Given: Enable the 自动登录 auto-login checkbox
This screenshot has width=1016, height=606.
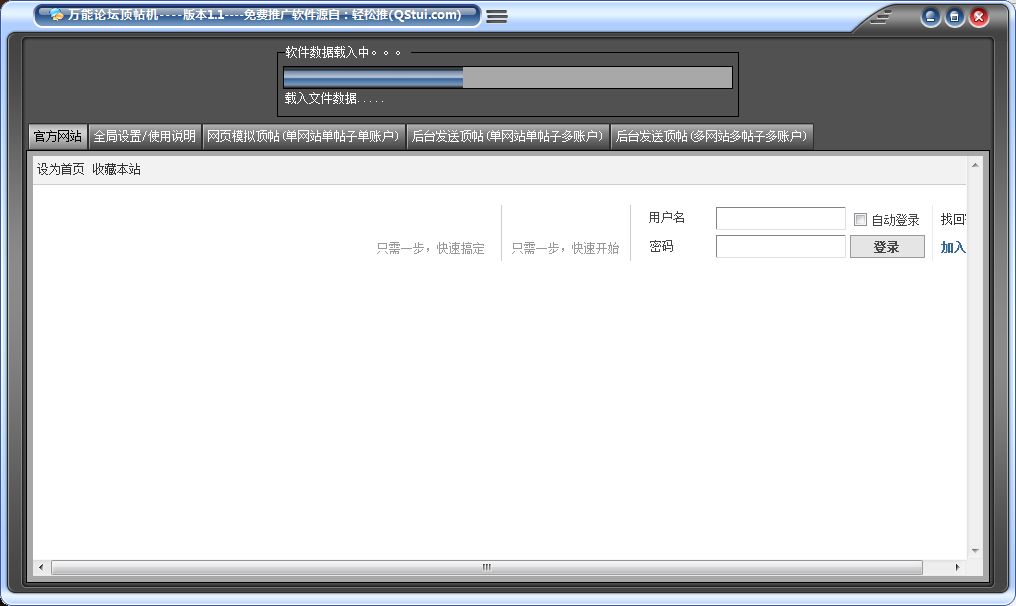Looking at the screenshot, I should pos(860,219).
